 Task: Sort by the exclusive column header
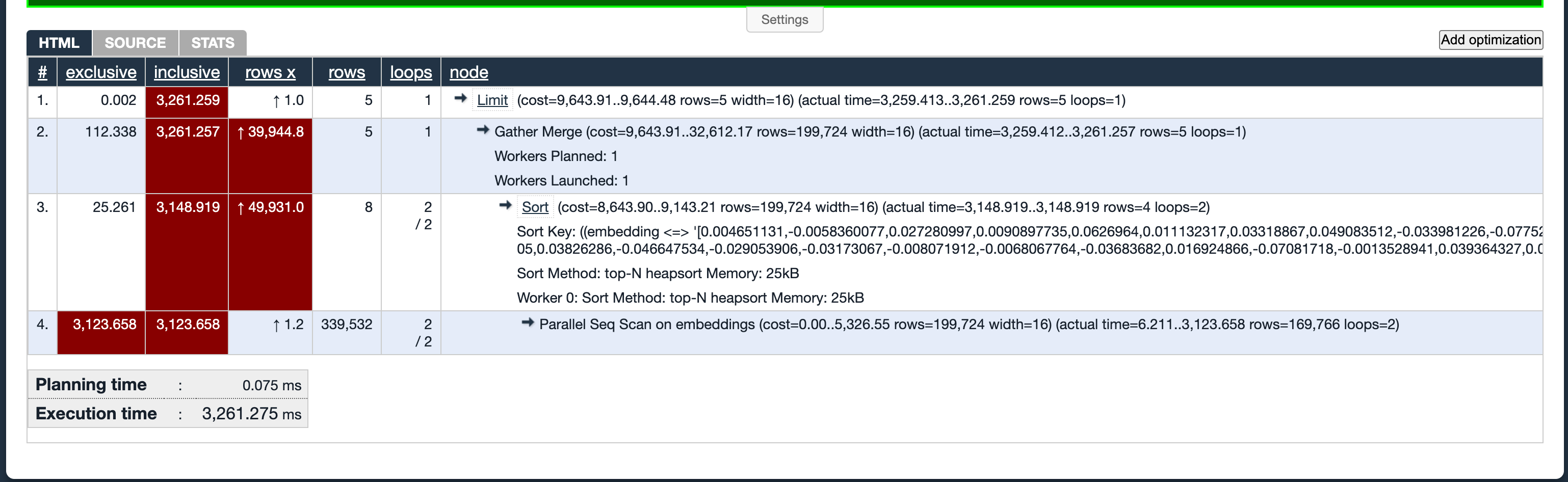(x=101, y=72)
